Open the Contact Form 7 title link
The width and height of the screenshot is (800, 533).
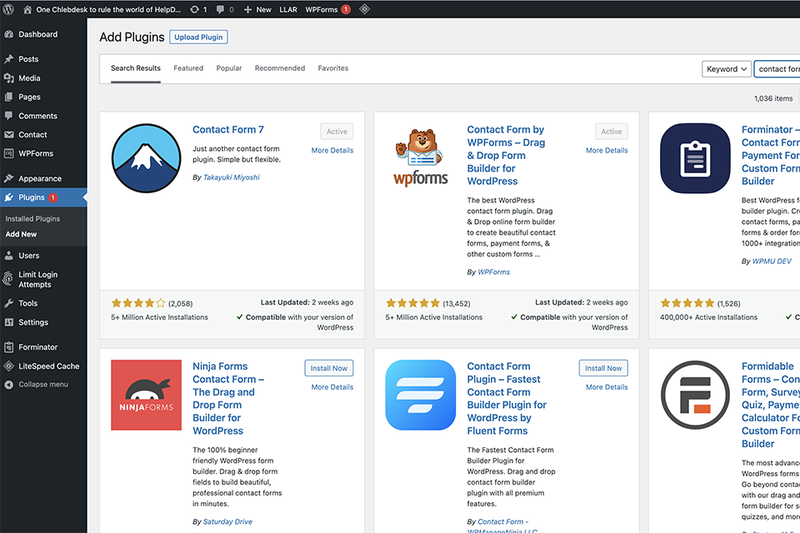click(228, 130)
